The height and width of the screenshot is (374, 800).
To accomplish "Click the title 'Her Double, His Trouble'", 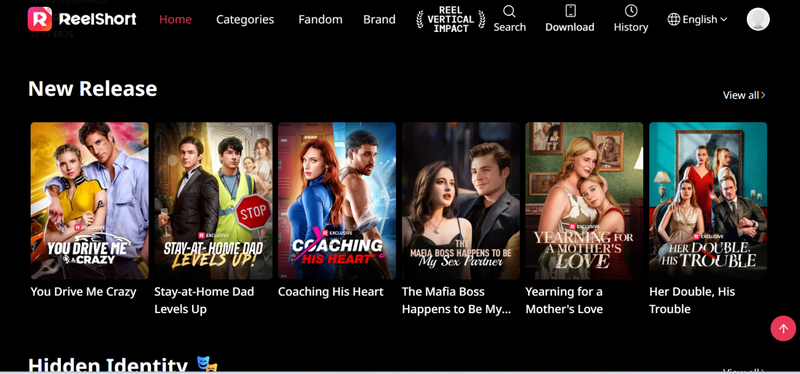I will coord(692,301).
